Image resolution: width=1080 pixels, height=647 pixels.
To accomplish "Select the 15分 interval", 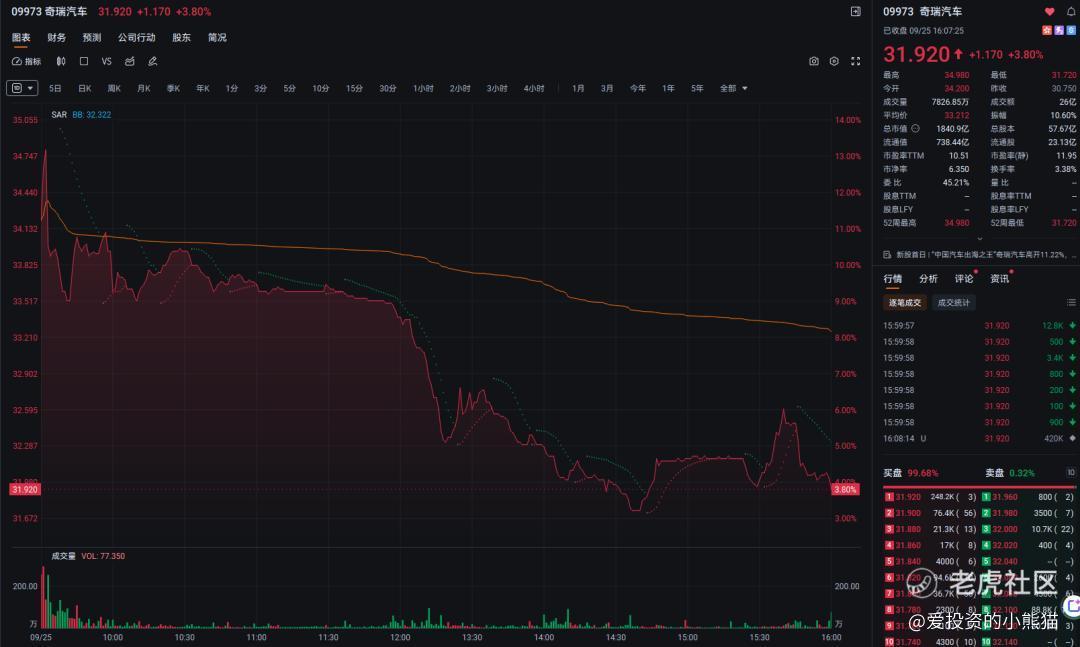I will coord(354,88).
